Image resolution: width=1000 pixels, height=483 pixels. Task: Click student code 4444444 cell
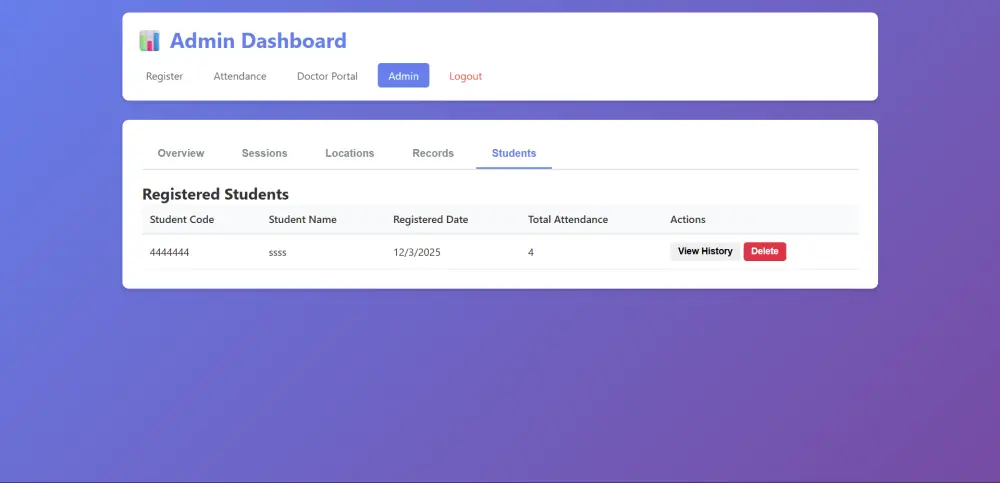(x=170, y=253)
